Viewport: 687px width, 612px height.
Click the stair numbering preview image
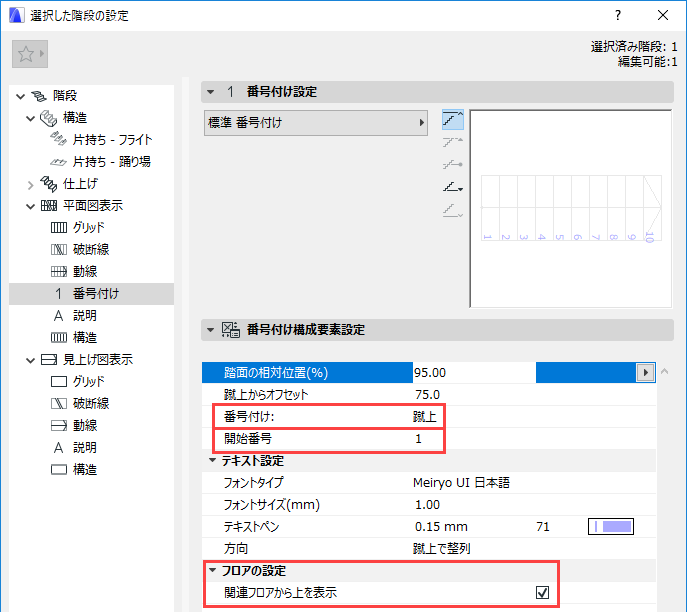[x=571, y=209]
